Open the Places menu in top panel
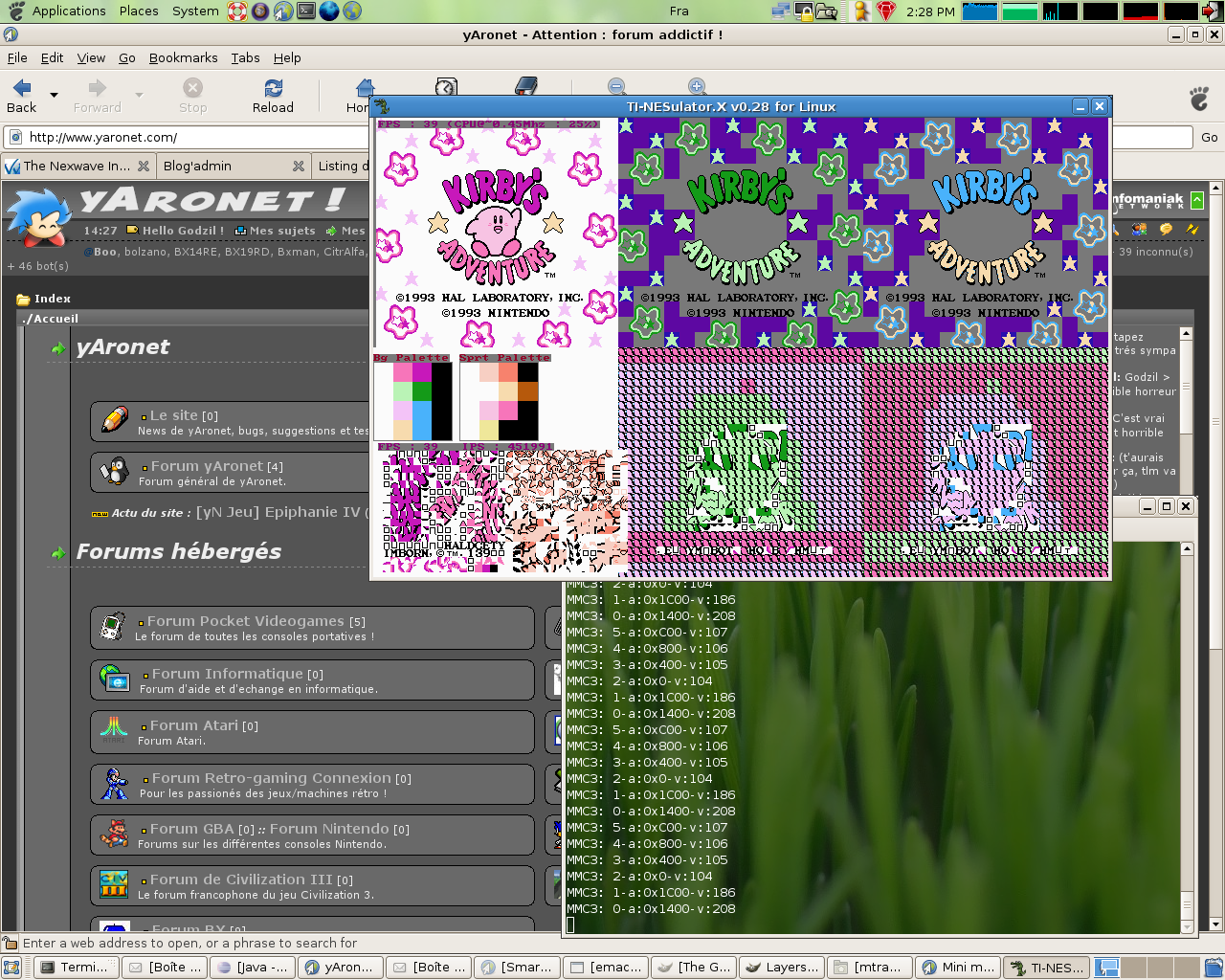 [x=139, y=11]
